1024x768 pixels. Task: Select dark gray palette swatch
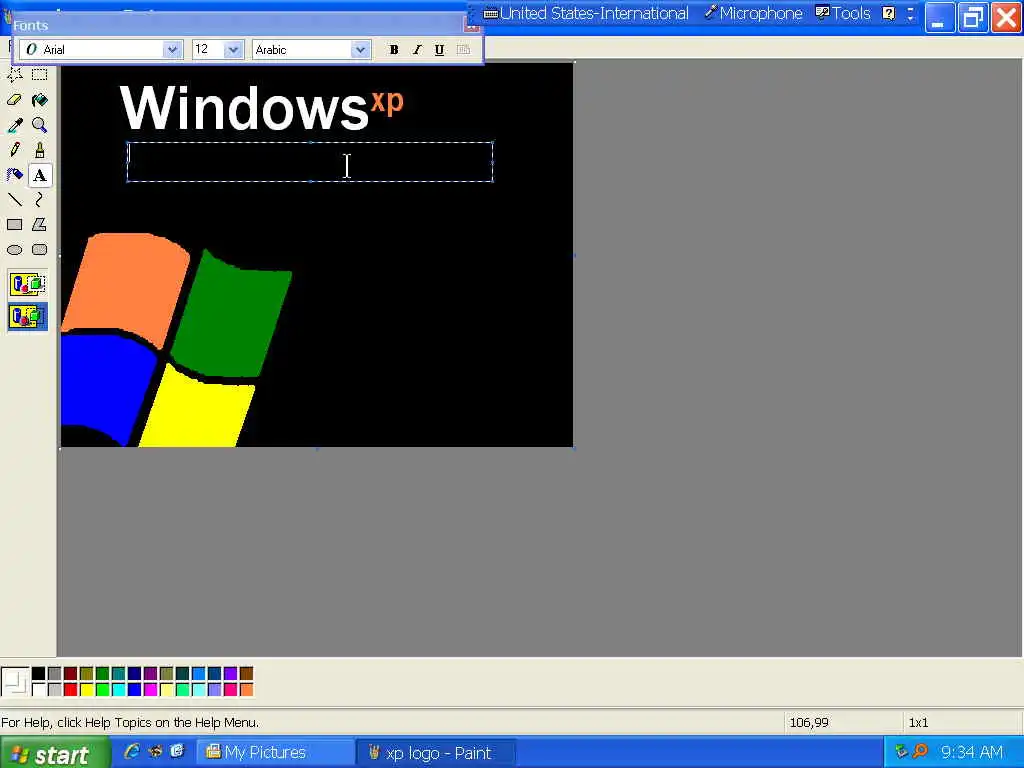pyautogui.click(x=54, y=673)
